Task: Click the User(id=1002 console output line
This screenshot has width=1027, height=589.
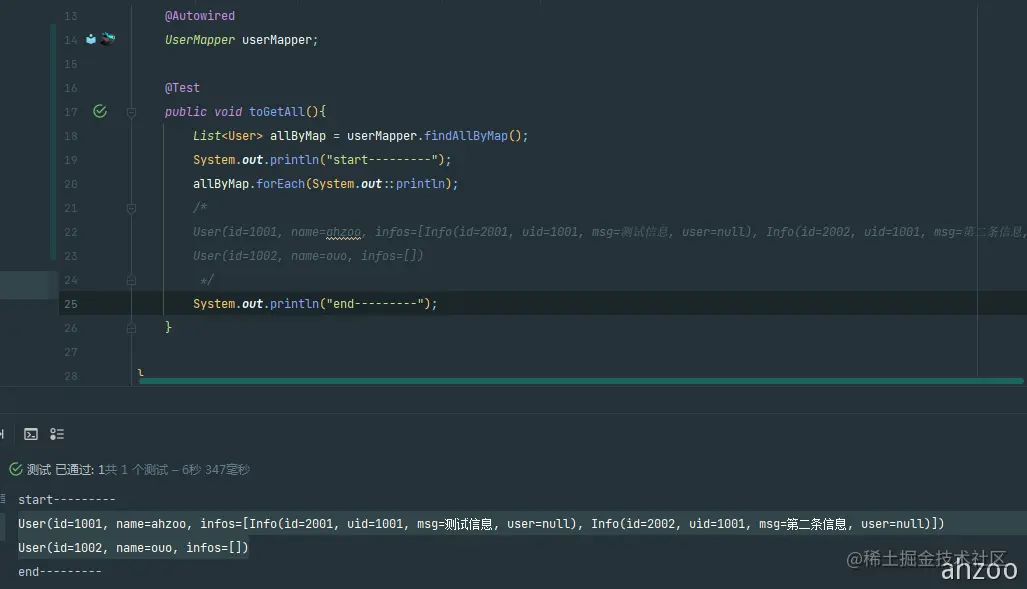Action: [x=134, y=548]
